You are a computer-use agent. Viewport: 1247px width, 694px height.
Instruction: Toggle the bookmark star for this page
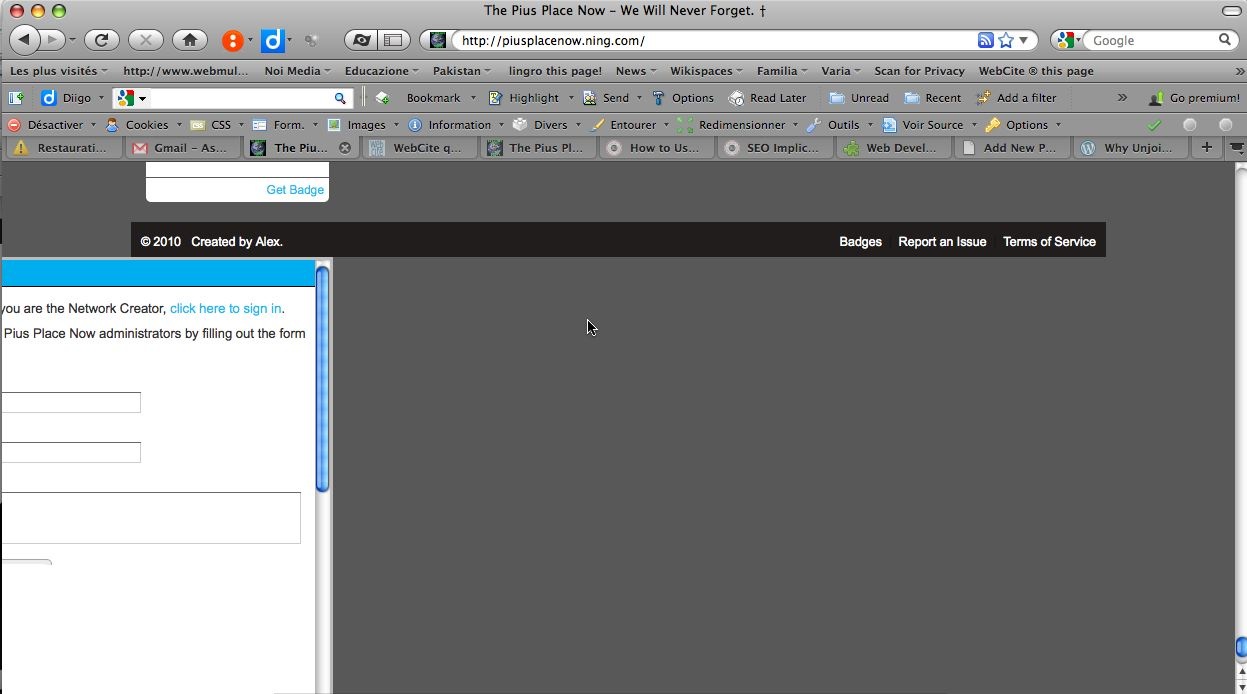1006,40
